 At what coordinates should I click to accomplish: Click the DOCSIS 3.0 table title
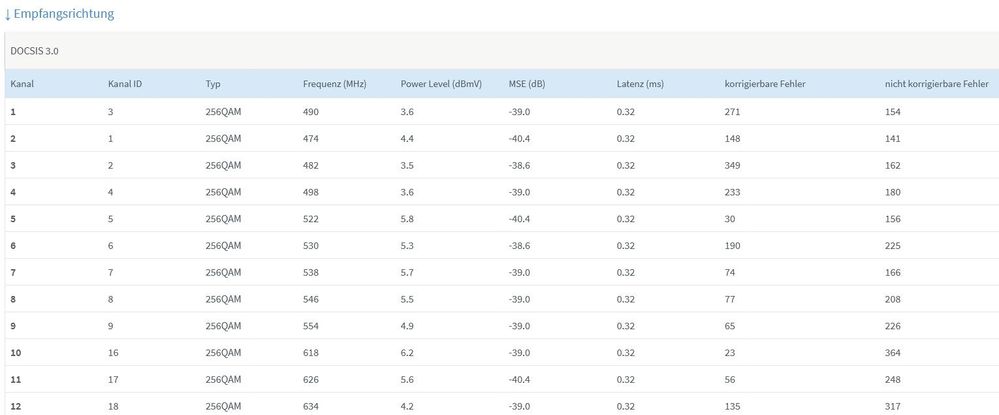pos(34,50)
